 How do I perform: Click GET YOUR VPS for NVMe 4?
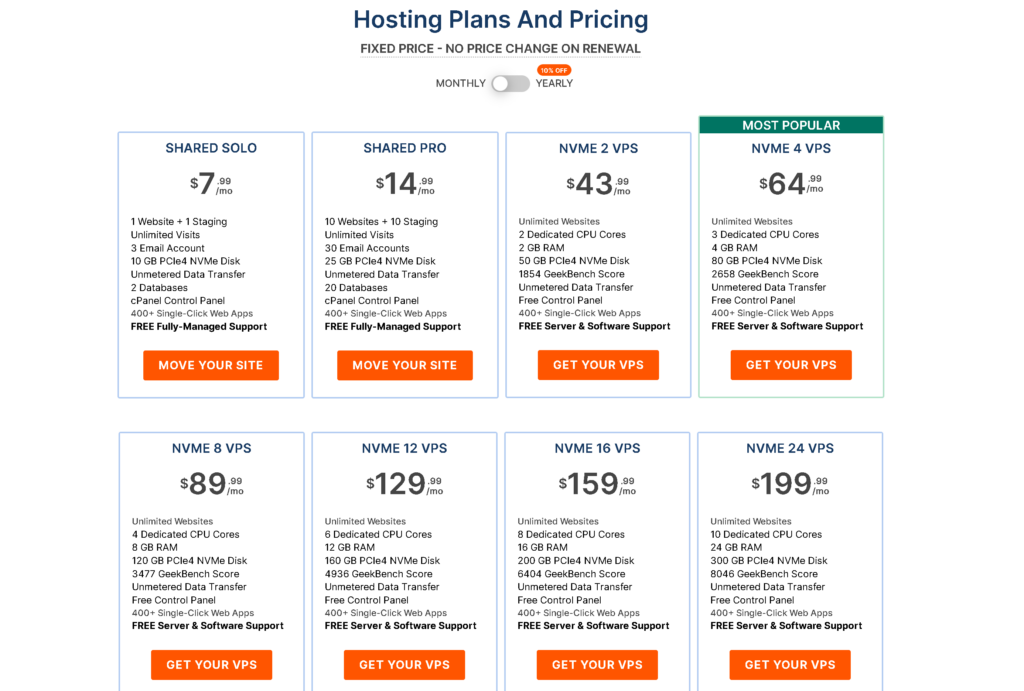791,364
